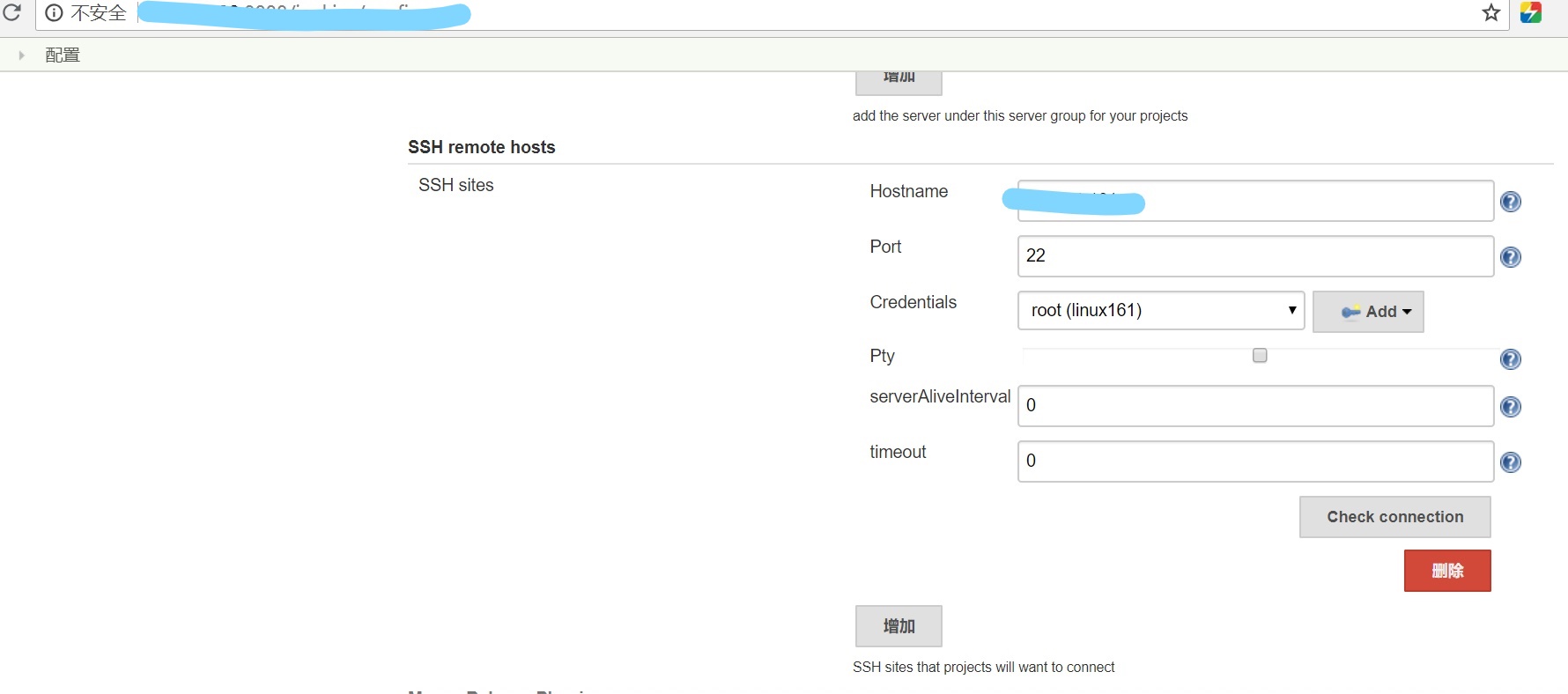1568x694 pixels.
Task: Click the 'add the server under this server group' text
Action: 1020,116
